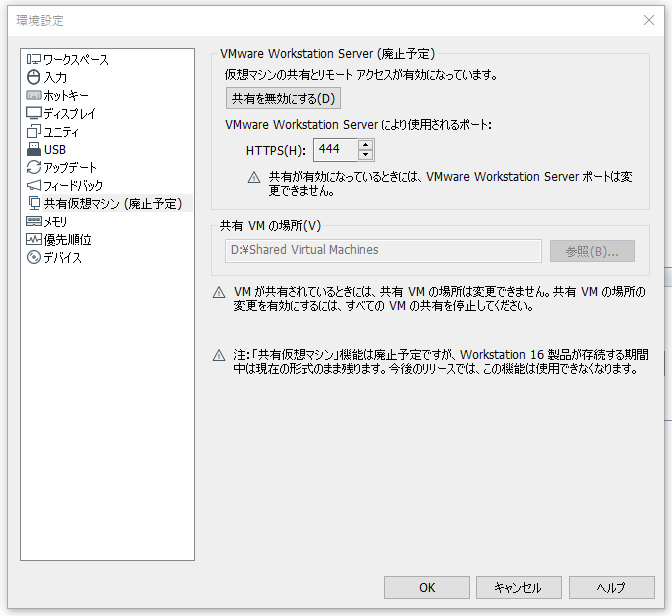Screen dimensions: 672x616
Task: Select the 入力 category
Action: tap(55, 77)
